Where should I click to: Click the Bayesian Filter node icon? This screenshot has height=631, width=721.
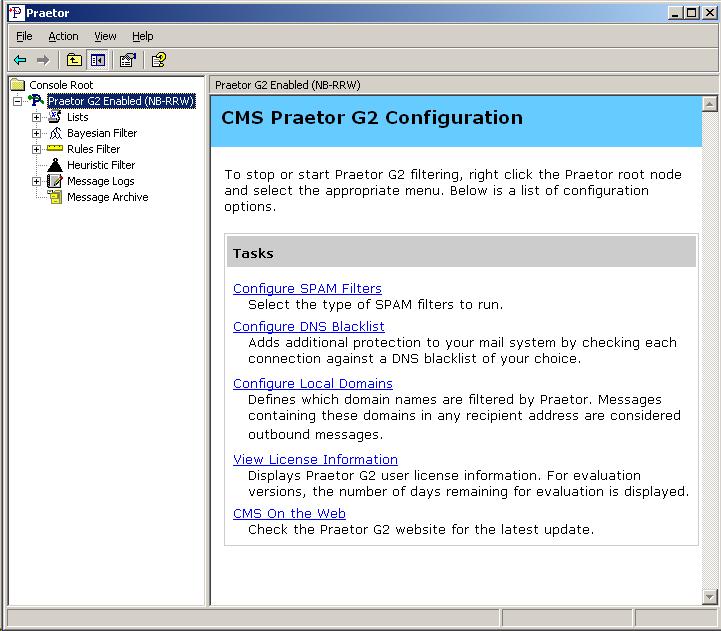coord(55,133)
